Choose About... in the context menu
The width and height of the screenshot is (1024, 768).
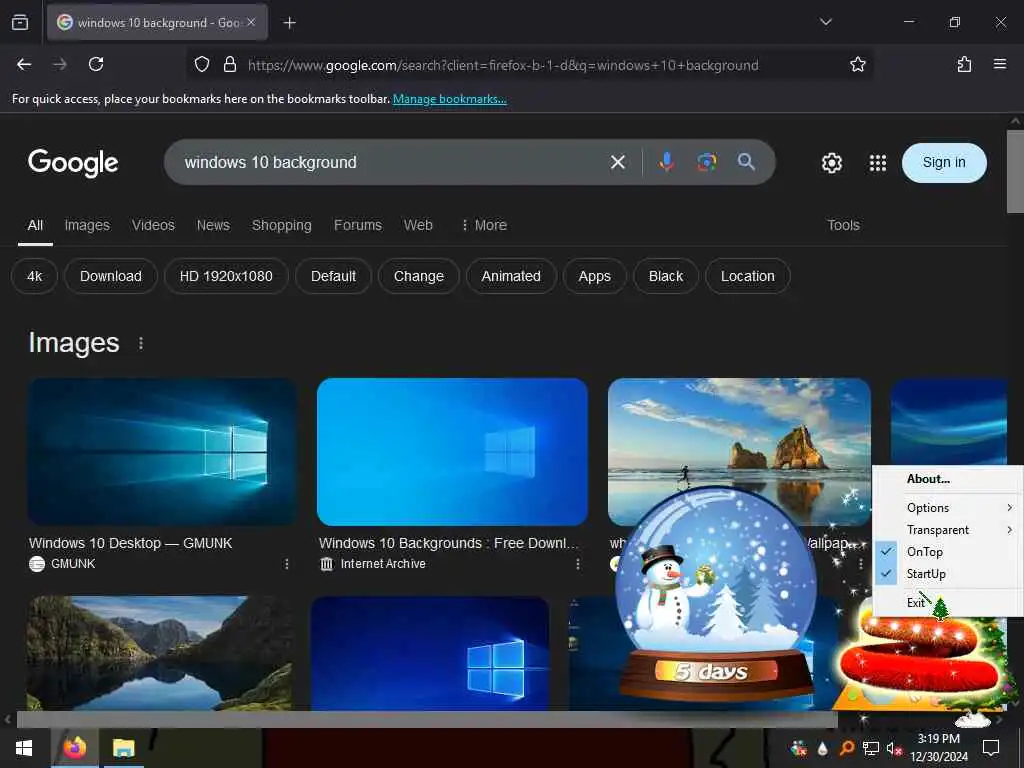tap(947, 479)
